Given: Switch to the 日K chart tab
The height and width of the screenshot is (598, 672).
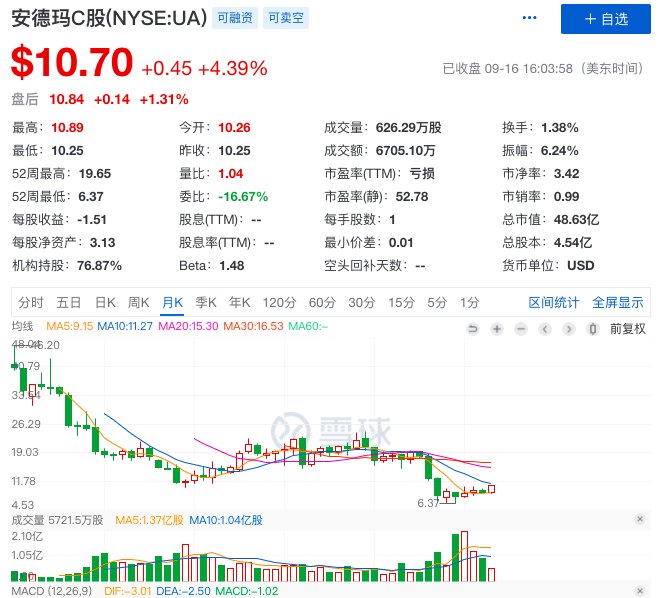Looking at the screenshot, I should (105, 303).
